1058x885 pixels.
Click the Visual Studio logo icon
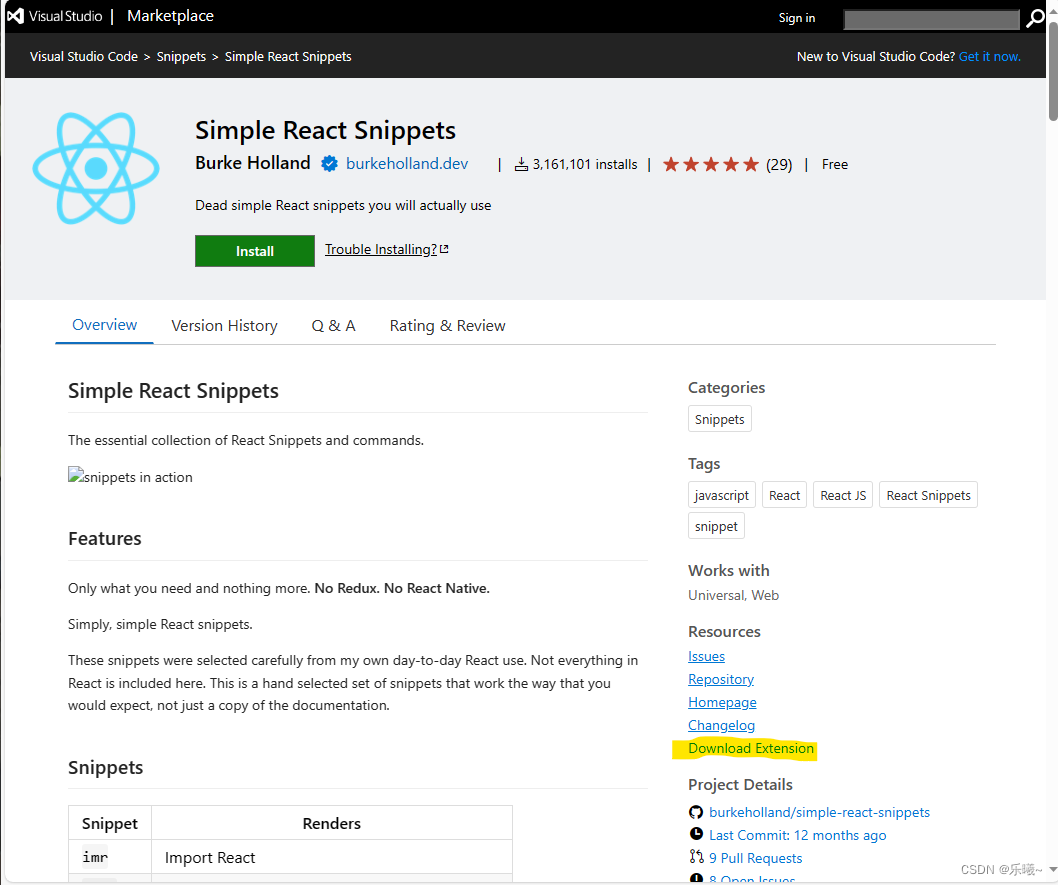click(x=15, y=16)
